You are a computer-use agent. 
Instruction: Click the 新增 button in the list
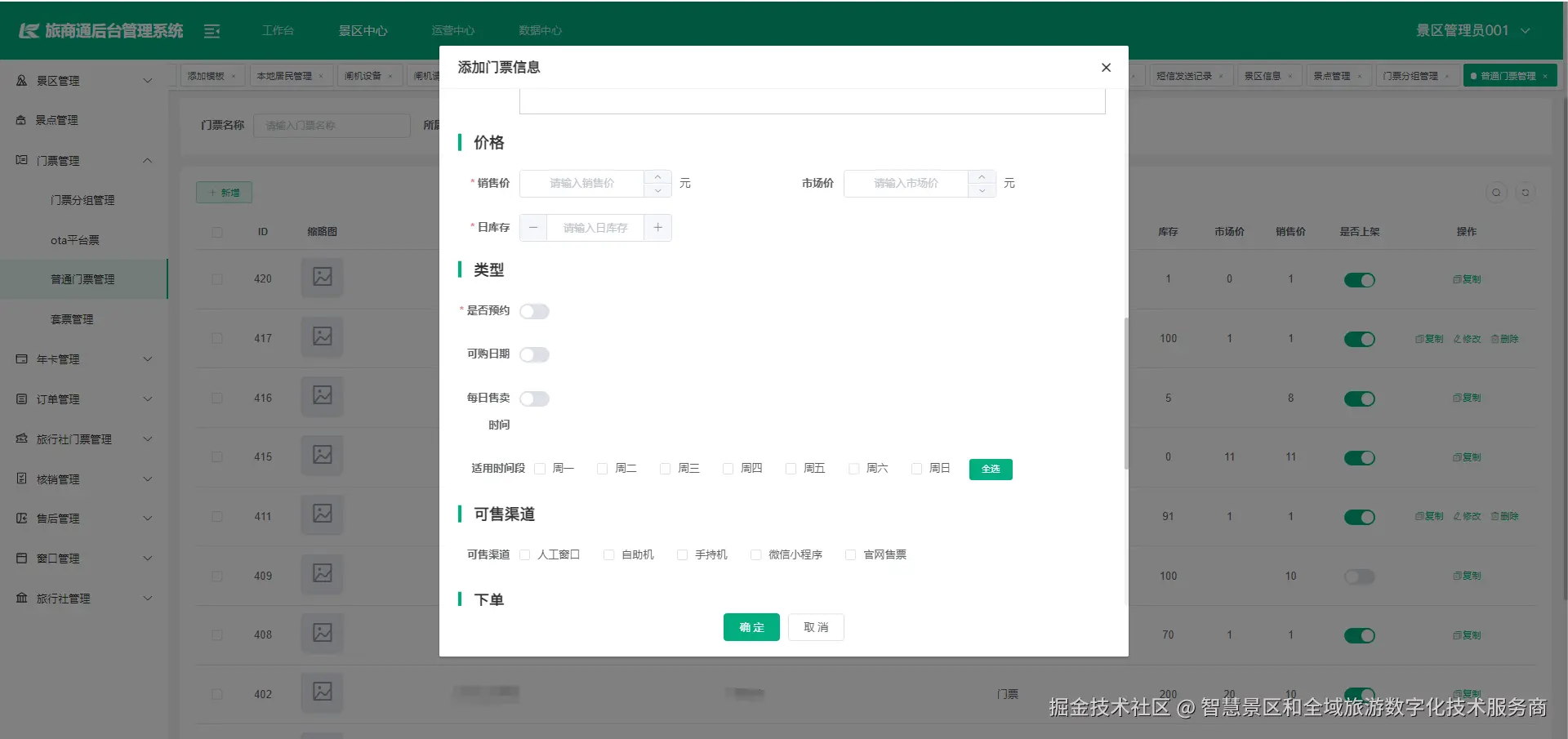(x=224, y=193)
